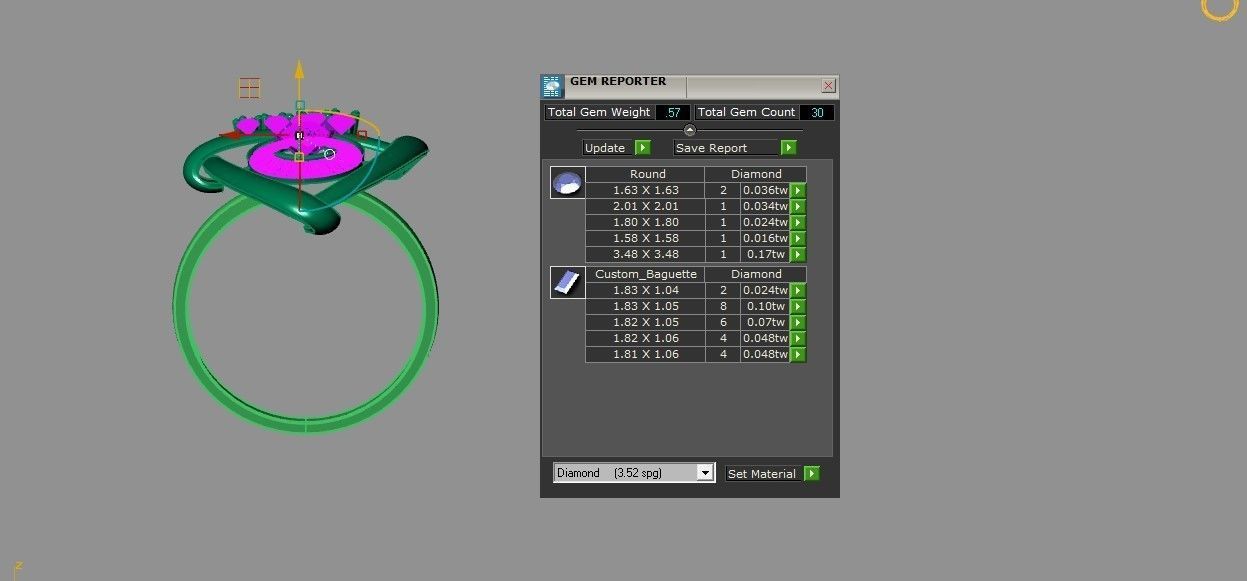
Task: Select the 1.83 X 1.04 baguette size cell
Action: point(645,290)
